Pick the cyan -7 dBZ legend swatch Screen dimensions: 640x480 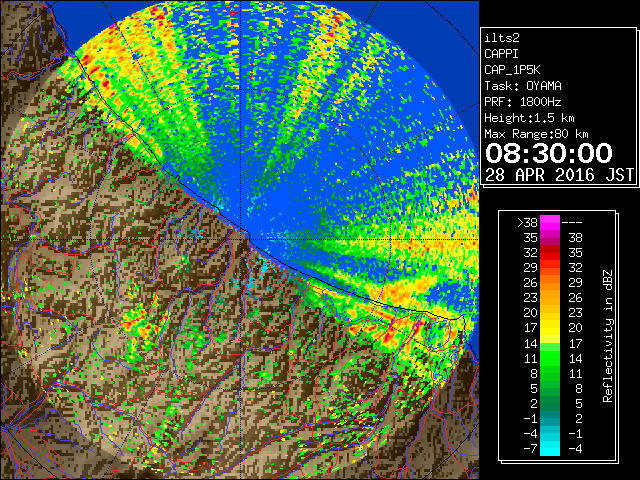click(x=550, y=449)
